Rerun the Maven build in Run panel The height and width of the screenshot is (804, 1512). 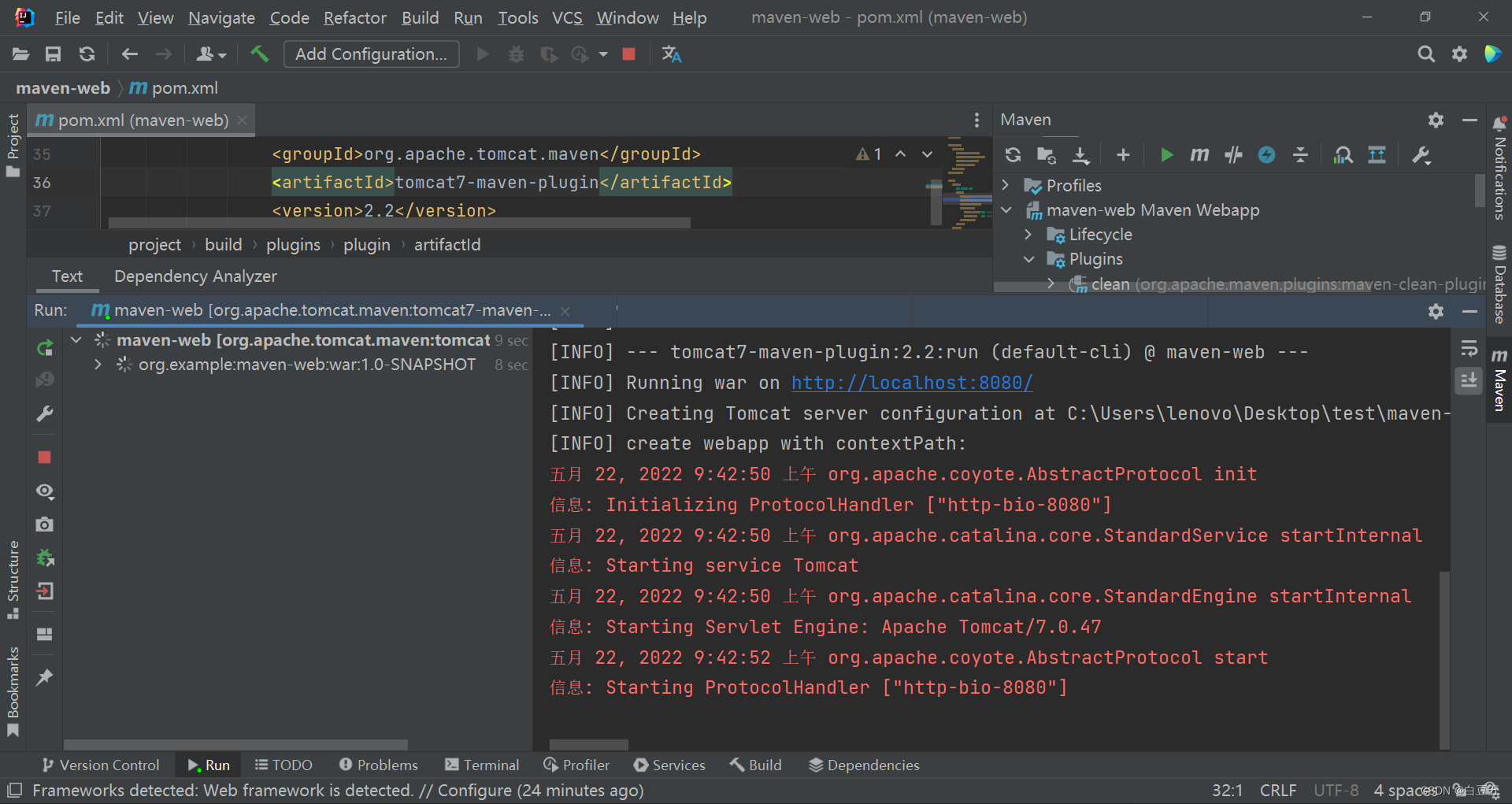pos(45,347)
